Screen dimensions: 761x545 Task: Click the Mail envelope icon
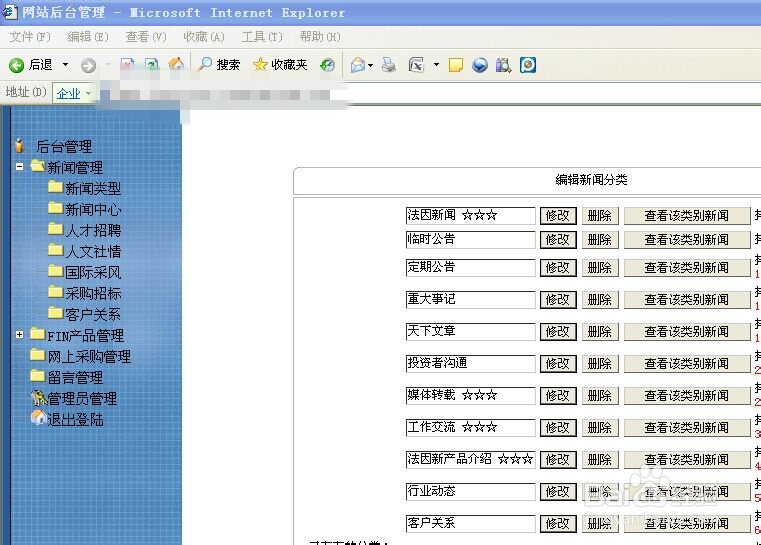coord(358,65)
